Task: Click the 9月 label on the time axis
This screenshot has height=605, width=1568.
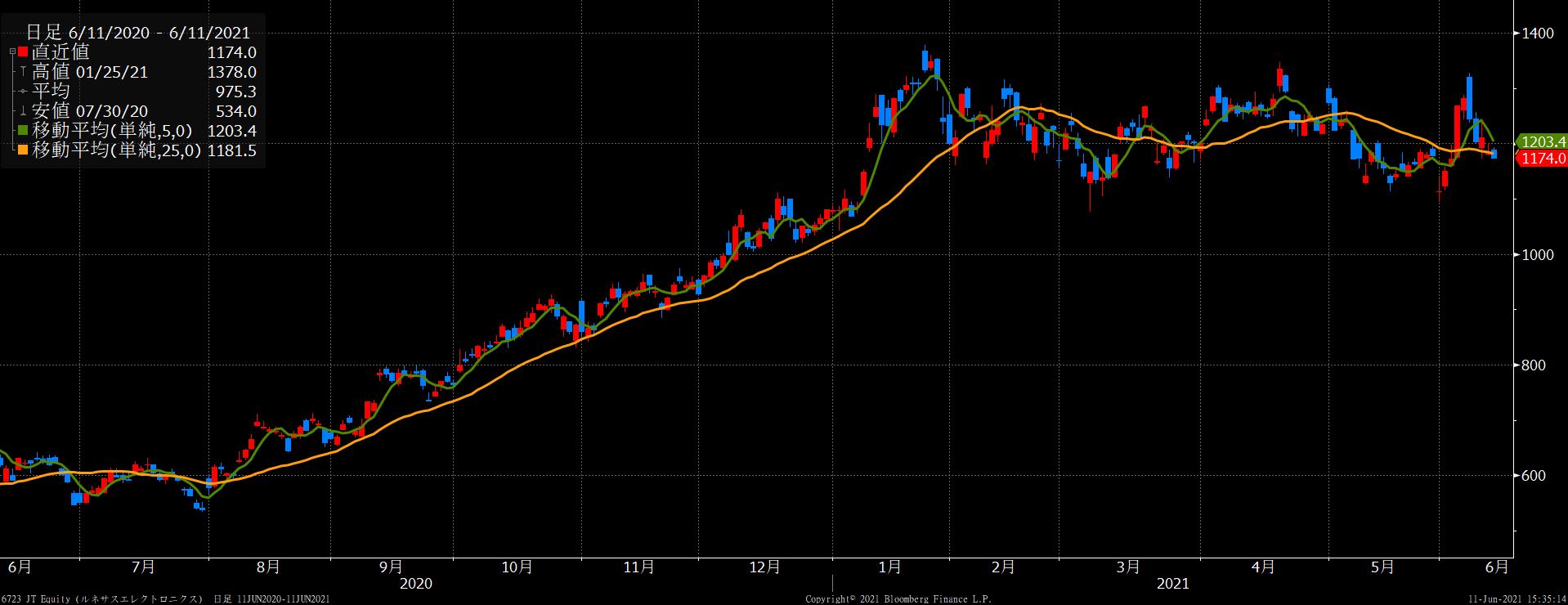Action: pyautogui.click(x=391, y=567)
